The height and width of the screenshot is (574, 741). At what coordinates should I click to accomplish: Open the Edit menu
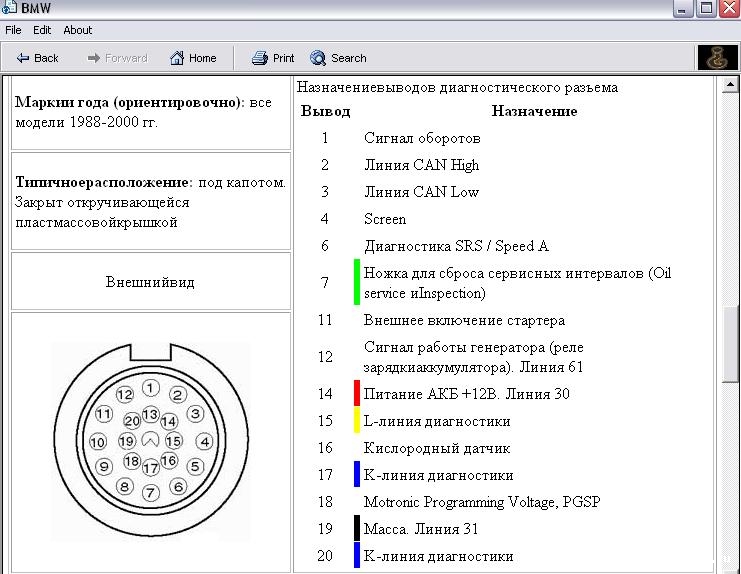[x=42, y=30]
